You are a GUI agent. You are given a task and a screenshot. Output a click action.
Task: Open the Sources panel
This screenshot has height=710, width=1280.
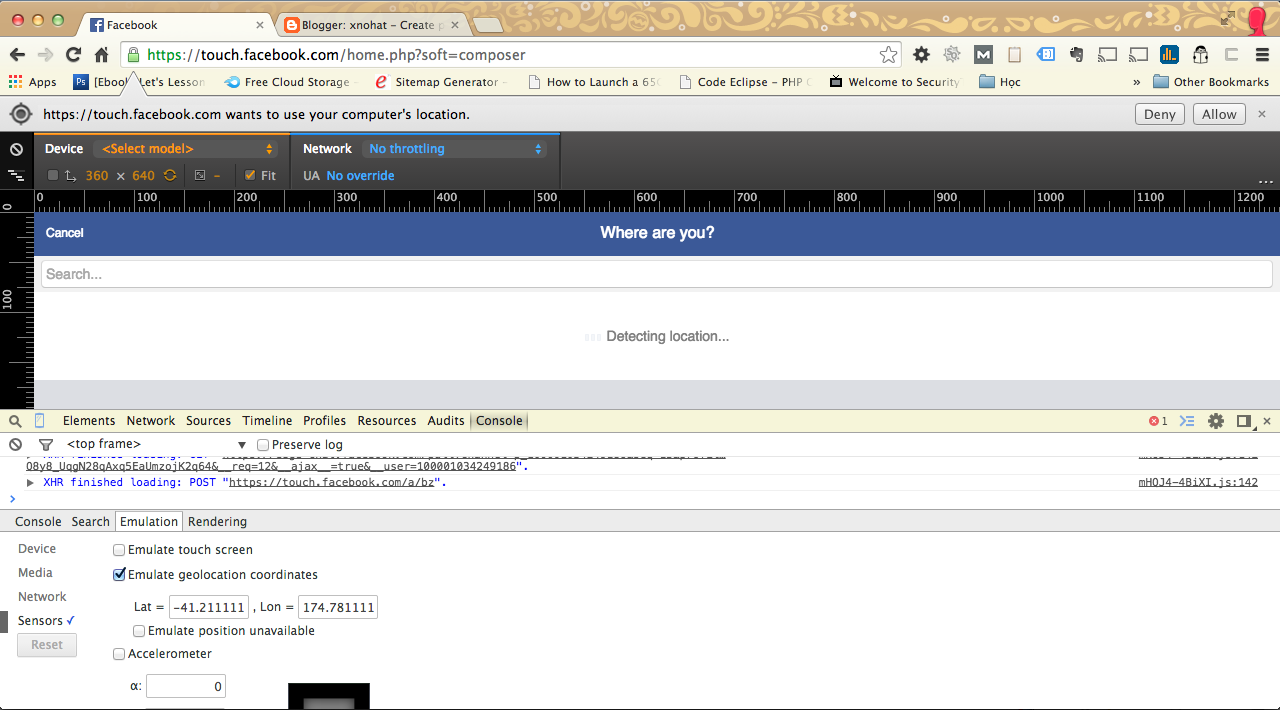pyautogui.click(x=208, y=421)
